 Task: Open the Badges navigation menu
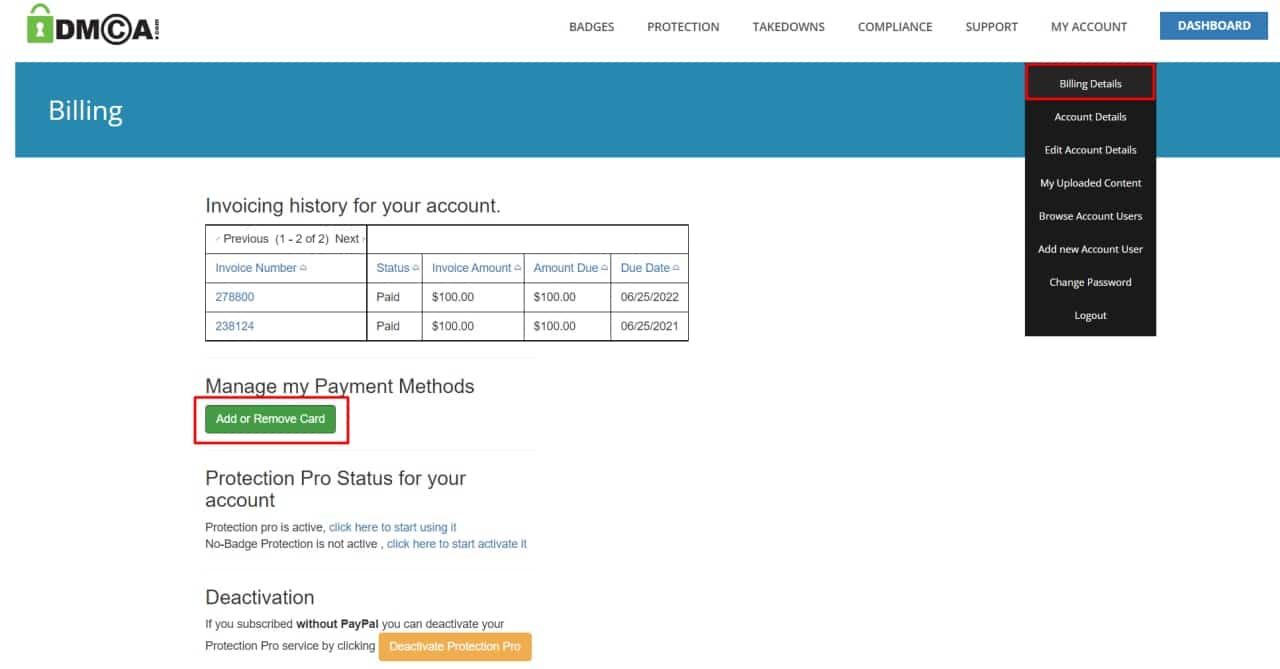[x=591, y=27]
